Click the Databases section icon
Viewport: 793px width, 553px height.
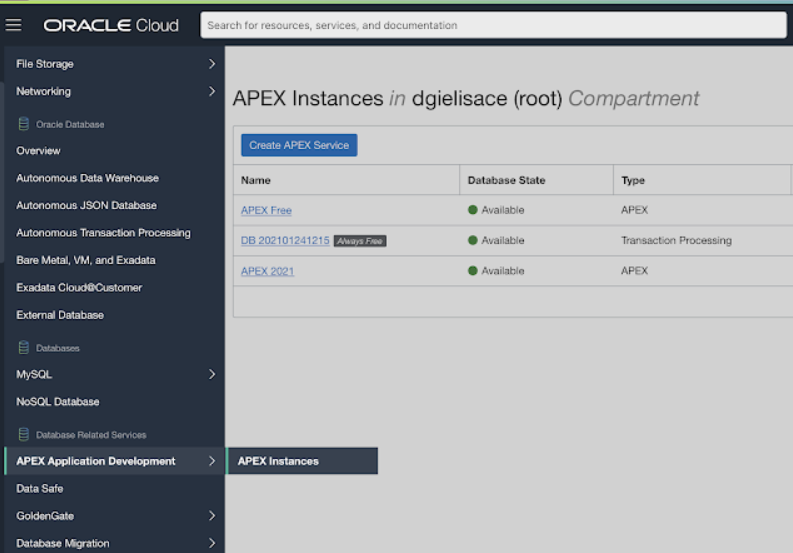coord(22,348)
